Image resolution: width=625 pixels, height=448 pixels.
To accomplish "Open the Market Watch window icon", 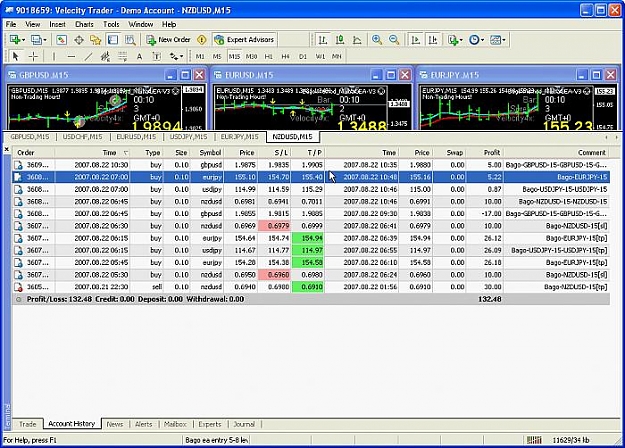I will point(61,39).
